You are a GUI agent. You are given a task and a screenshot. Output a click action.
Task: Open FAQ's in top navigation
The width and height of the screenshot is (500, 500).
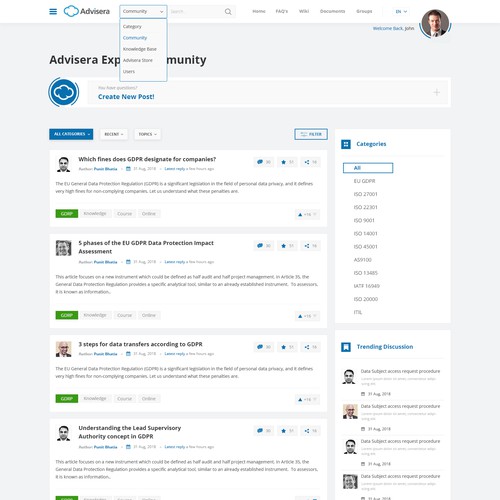coord(281,11)
